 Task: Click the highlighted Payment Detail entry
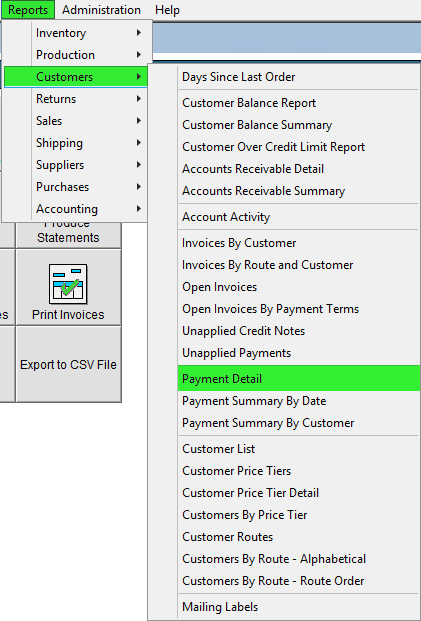(x=299, y=379)
